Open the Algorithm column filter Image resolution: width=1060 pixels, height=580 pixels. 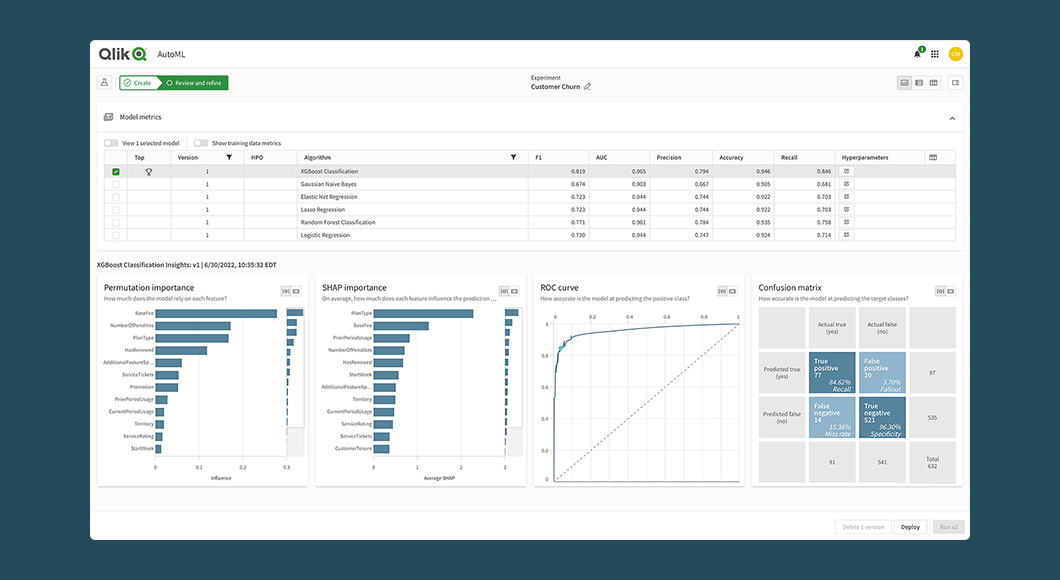(513, 157)
